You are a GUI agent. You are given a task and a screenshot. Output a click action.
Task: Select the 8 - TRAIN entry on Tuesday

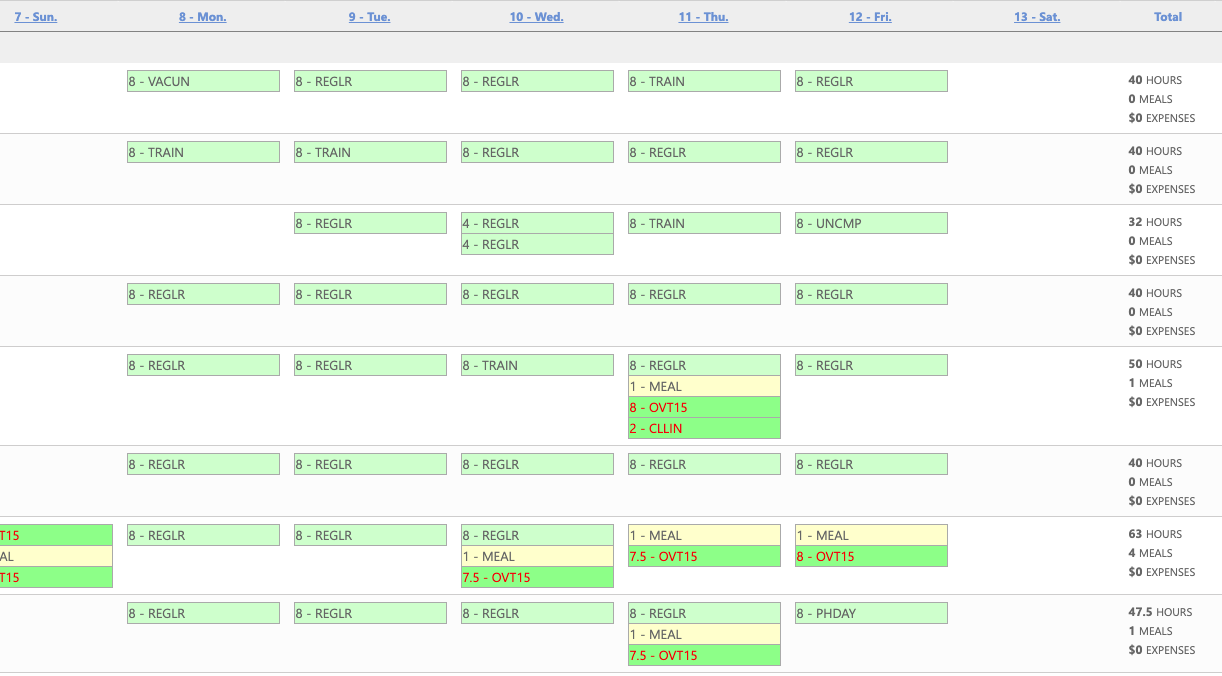pos(370,153)
